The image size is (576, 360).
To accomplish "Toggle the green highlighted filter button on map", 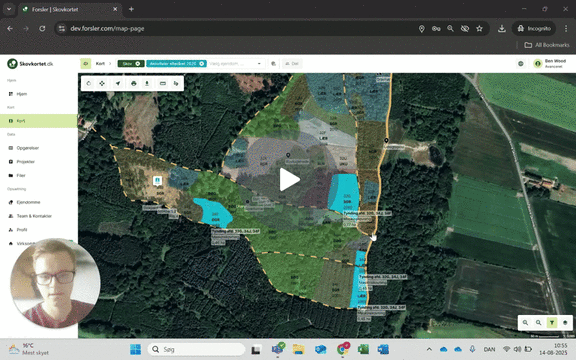I will 552,323.
